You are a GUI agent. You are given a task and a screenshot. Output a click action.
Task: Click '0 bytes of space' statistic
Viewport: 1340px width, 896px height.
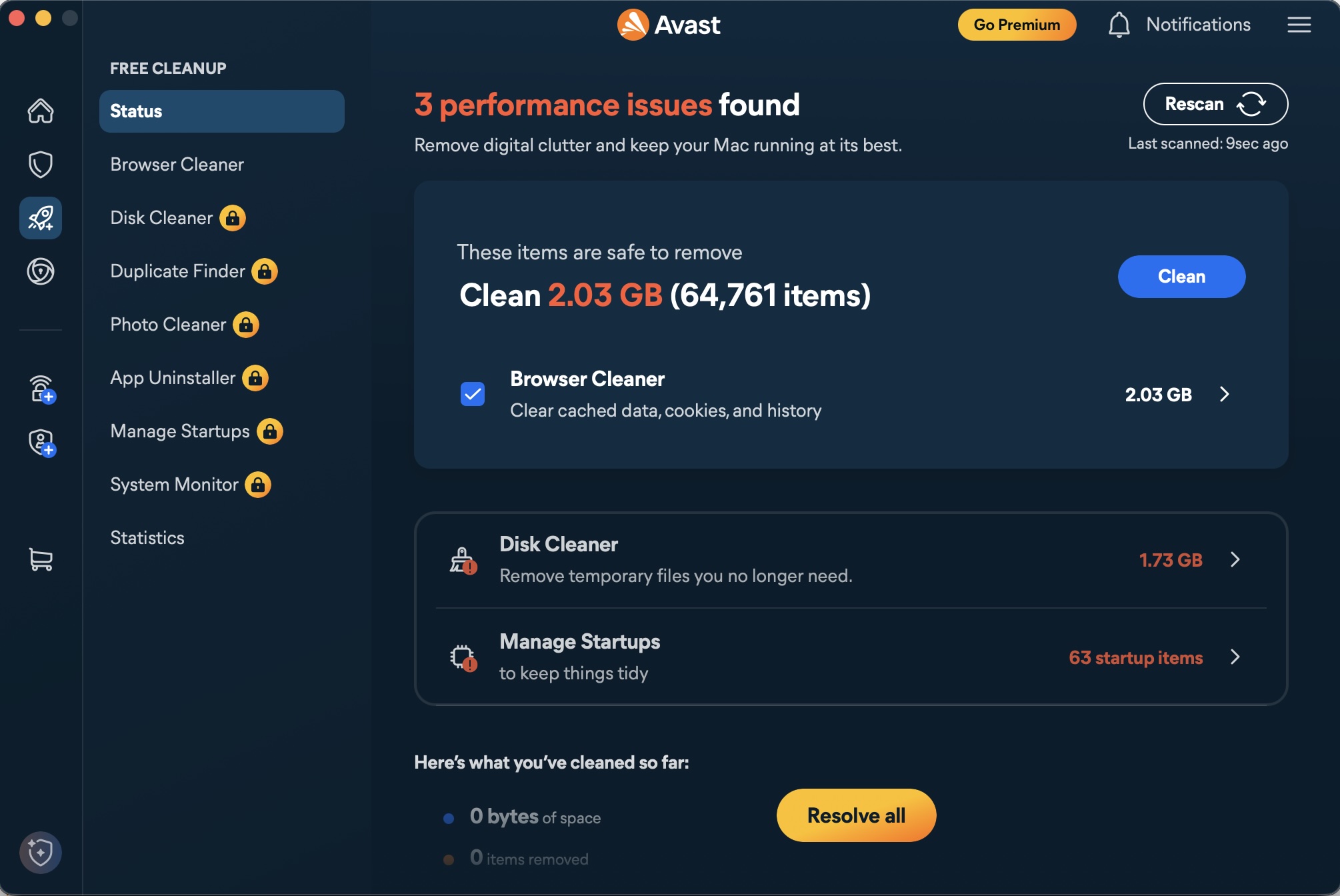click(x=535, y=817)
